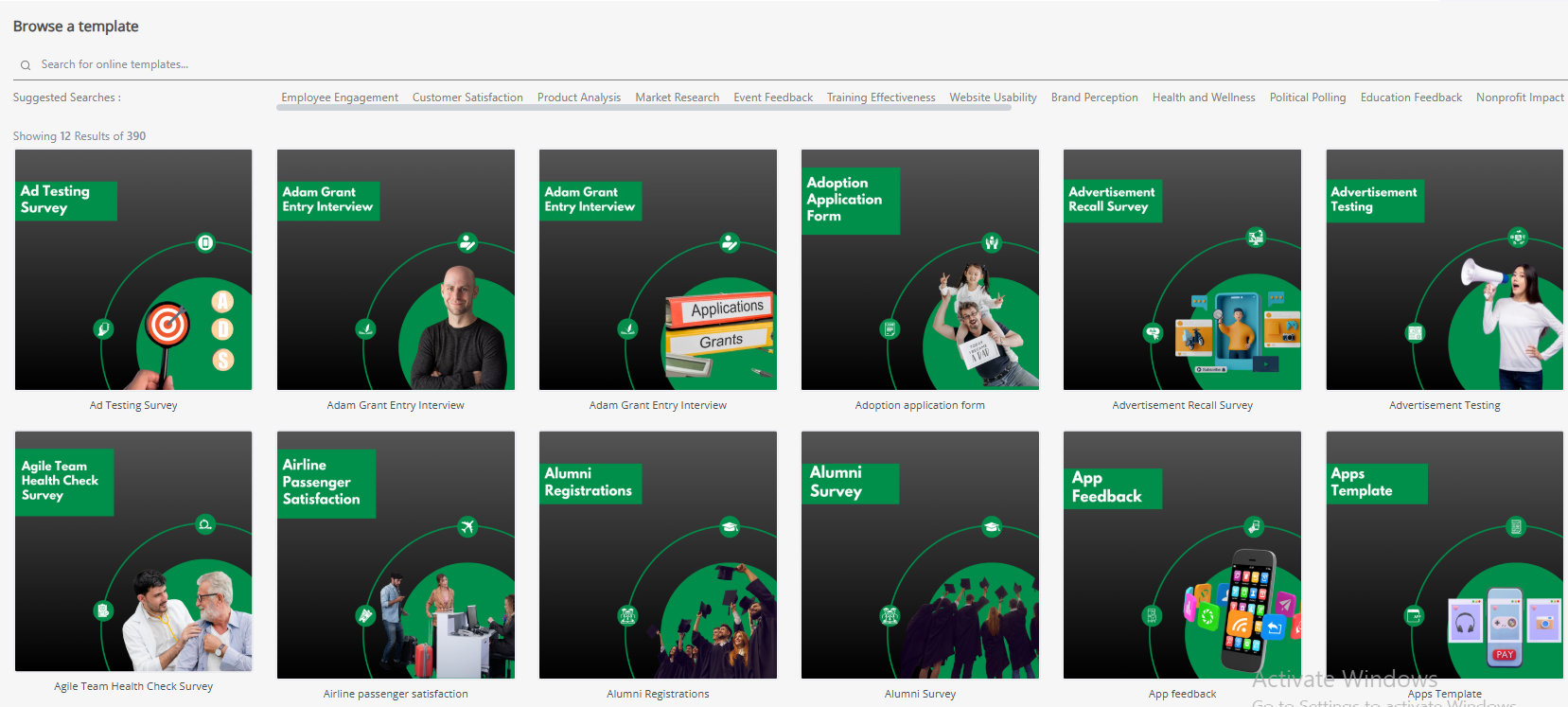Click 'Agile Team Health Check Survey' caption
This screenshot has height=707, width=1568.
(133, 686)
